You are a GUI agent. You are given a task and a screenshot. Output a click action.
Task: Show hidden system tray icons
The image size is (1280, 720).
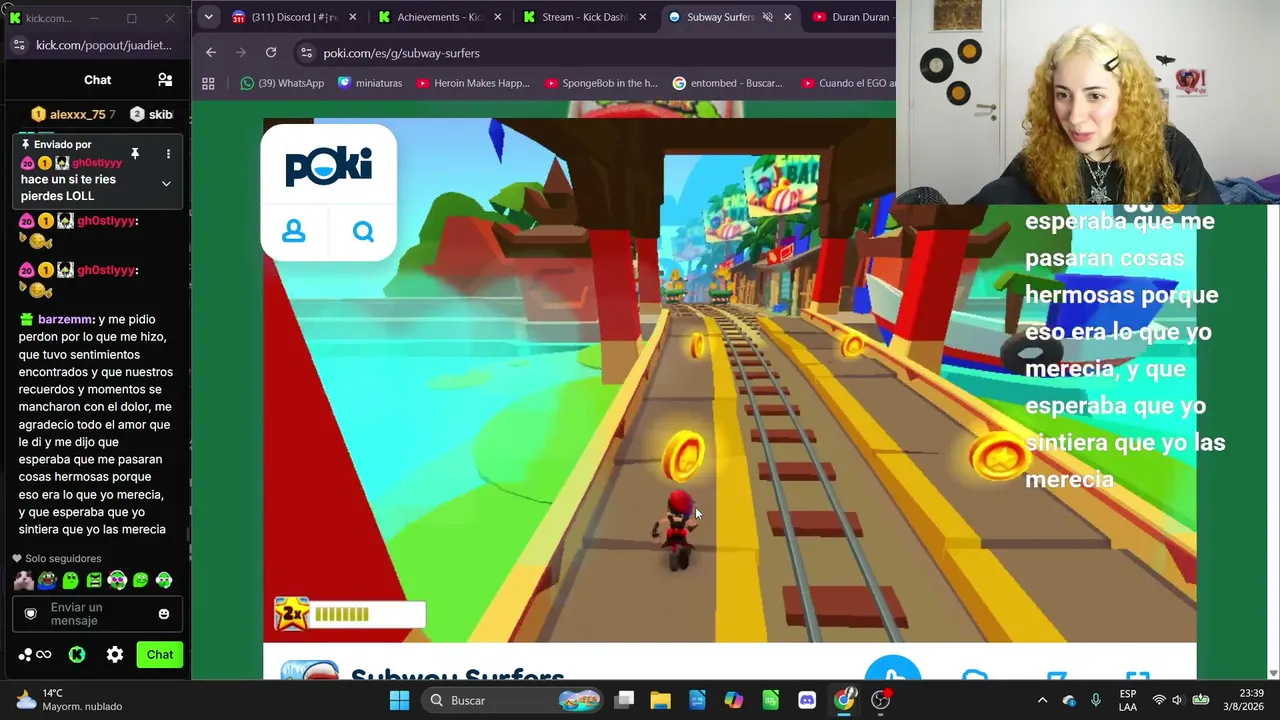(x=1042, y=700)
